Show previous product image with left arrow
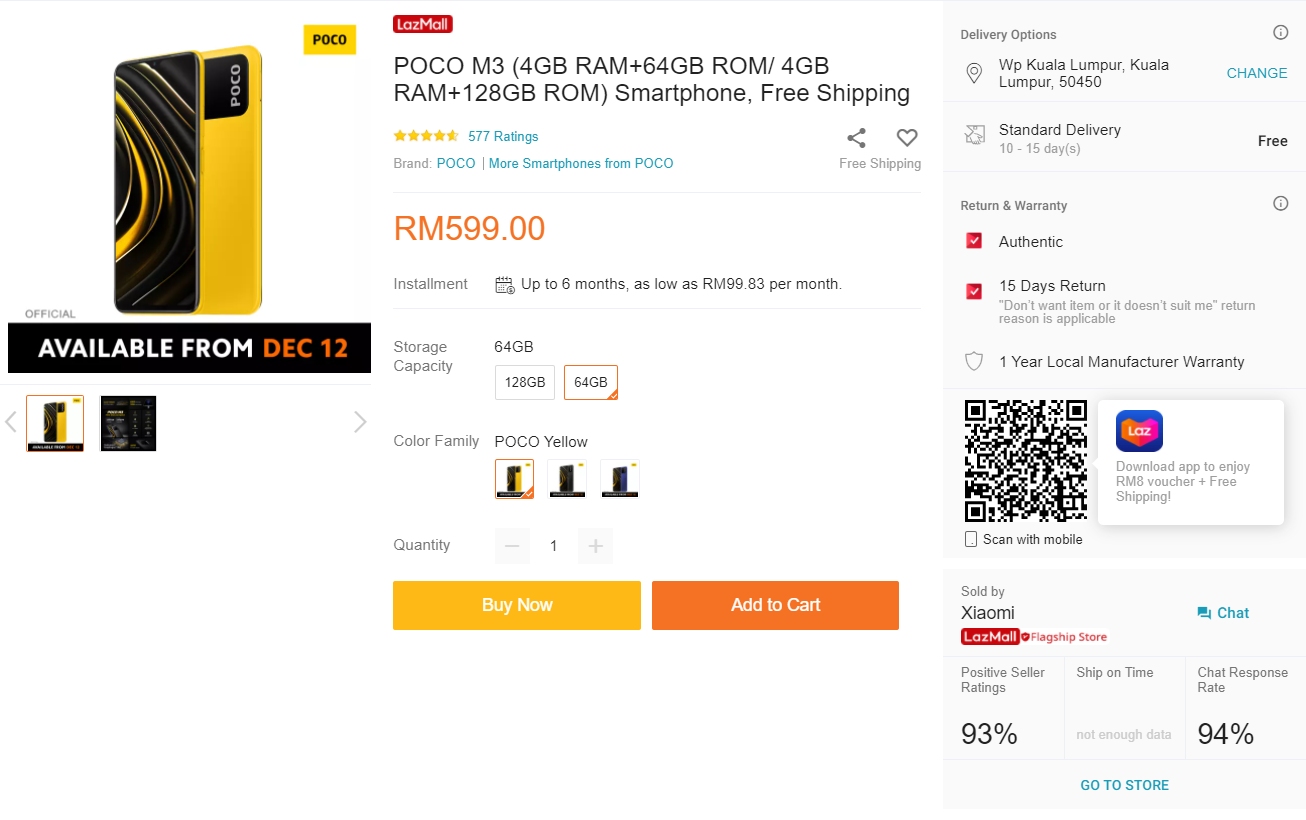 11,423
